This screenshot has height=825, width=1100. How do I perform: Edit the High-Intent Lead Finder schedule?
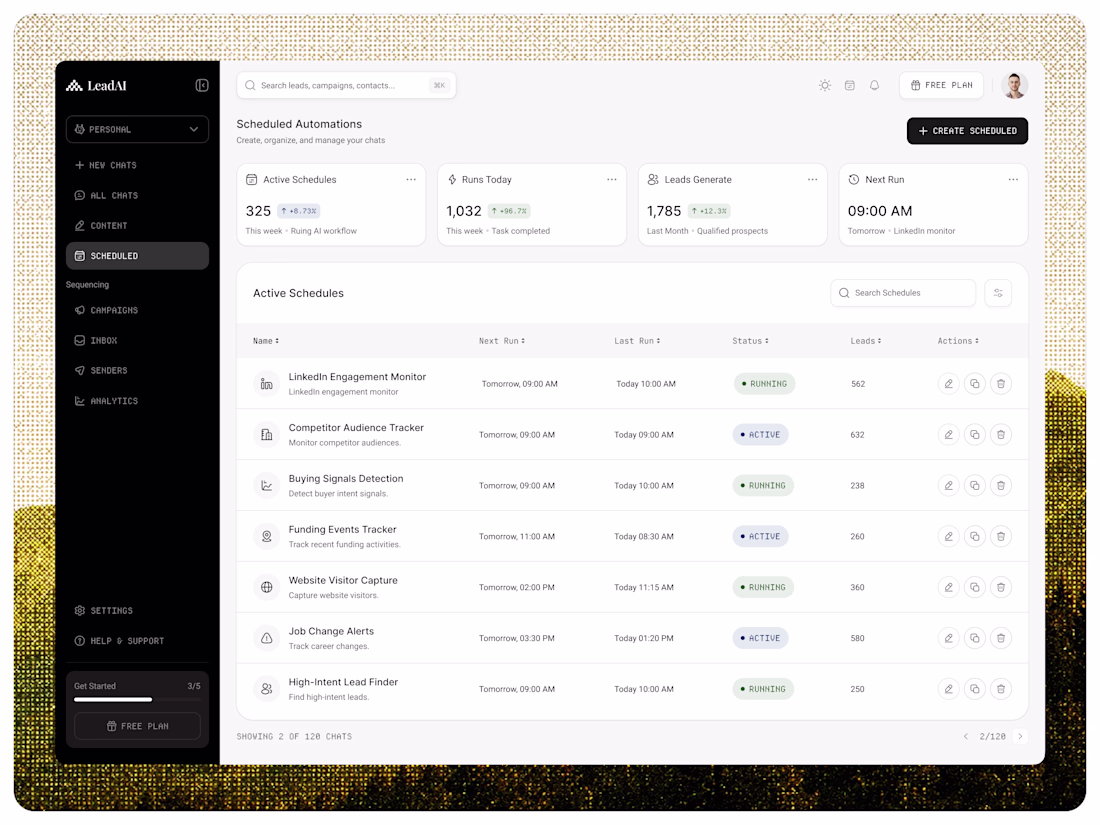pos(948,689)
